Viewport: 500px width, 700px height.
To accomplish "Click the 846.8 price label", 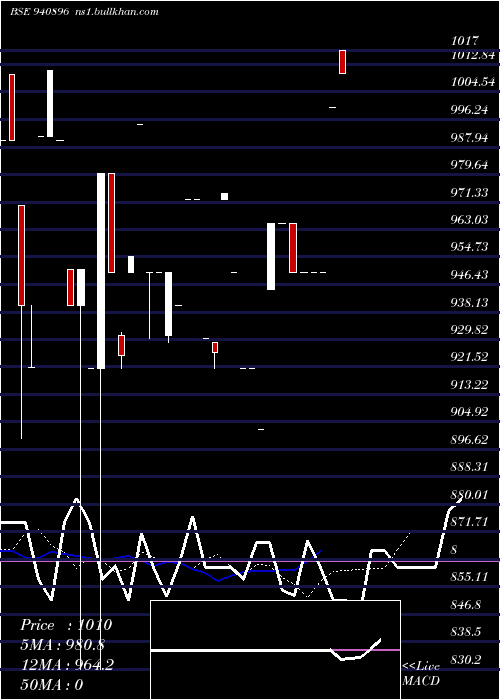I will pyautogui.click(x=466, y=605).
